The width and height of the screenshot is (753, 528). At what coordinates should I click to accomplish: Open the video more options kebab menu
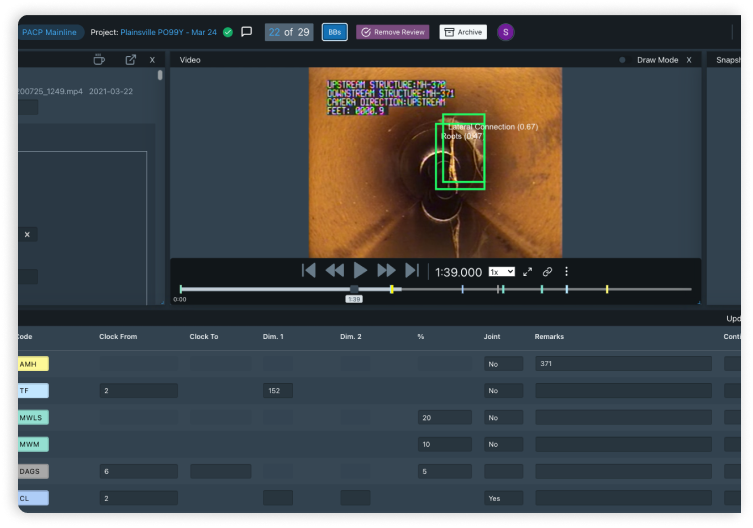click(566, 271)
